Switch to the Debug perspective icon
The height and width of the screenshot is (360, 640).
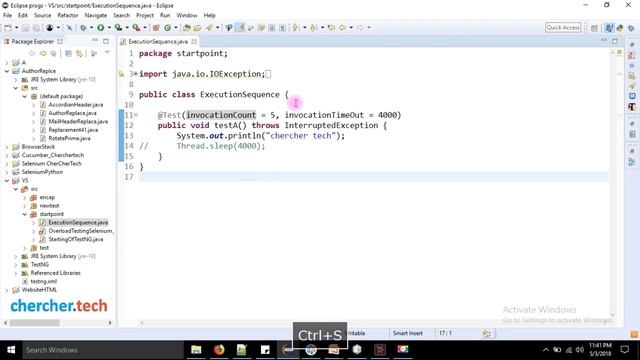[631, 28]
